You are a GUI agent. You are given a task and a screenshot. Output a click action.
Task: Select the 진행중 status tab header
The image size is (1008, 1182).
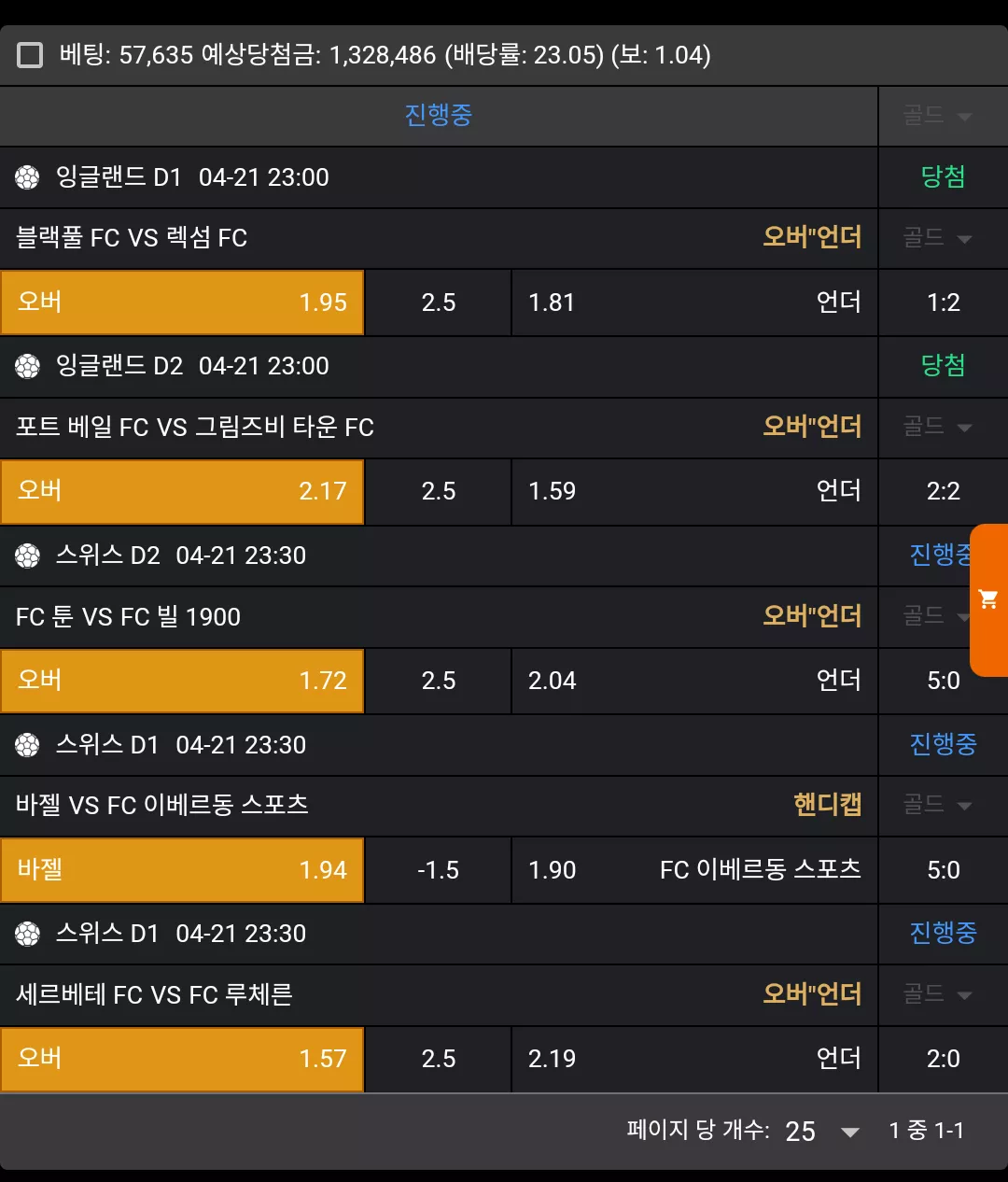[x=439, y=116]
